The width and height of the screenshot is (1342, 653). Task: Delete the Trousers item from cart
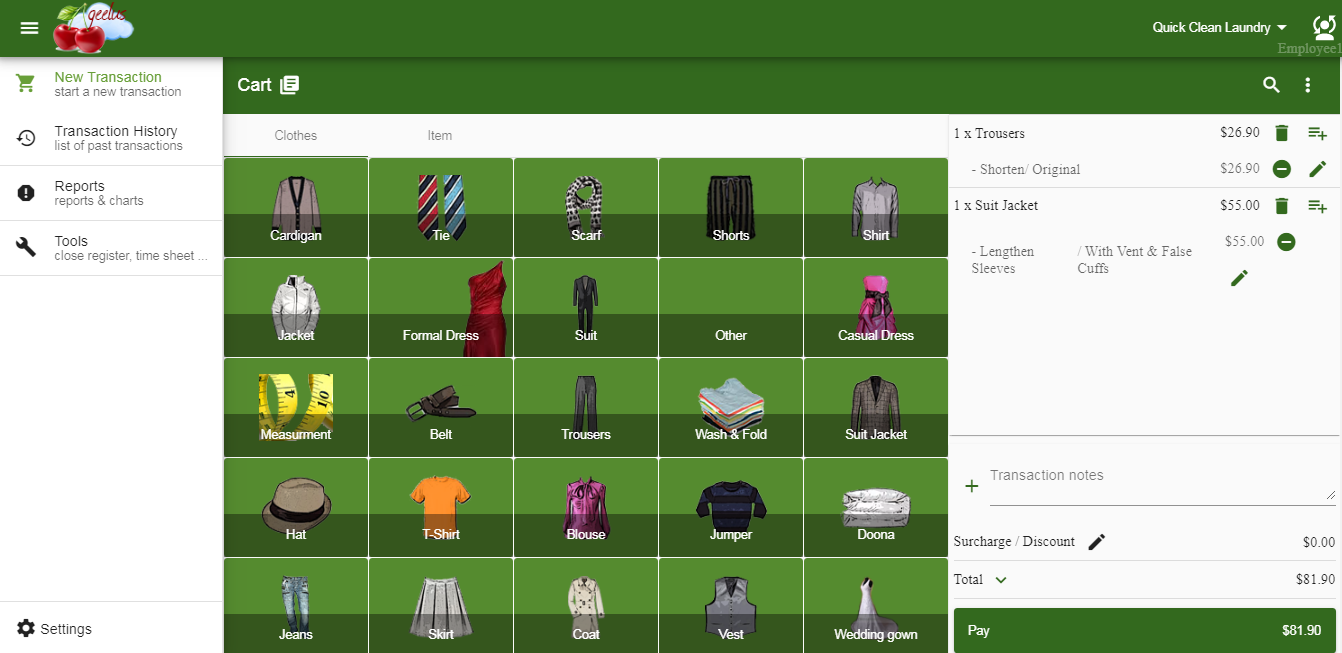(1281, 133)
